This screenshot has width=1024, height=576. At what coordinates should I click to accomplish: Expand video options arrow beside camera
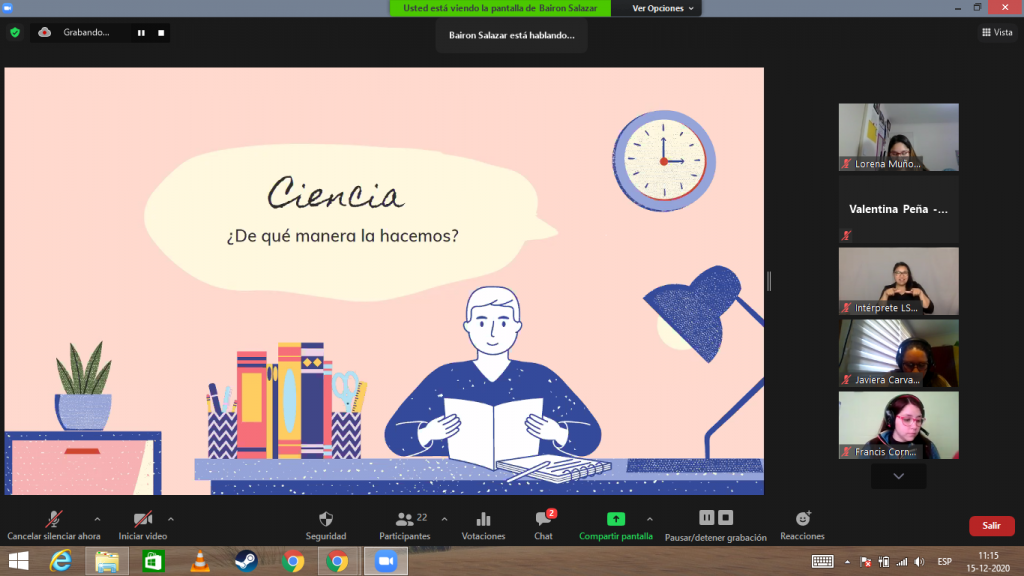pyautogui.click(x=171, y=519)
